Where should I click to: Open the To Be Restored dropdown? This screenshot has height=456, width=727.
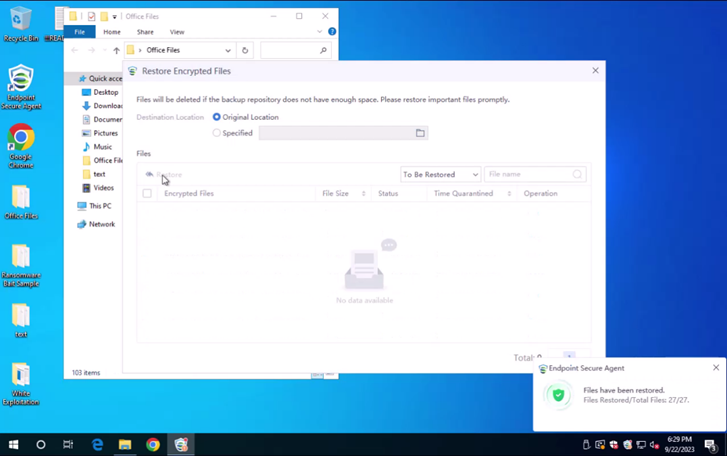click(x=440, y=174)
